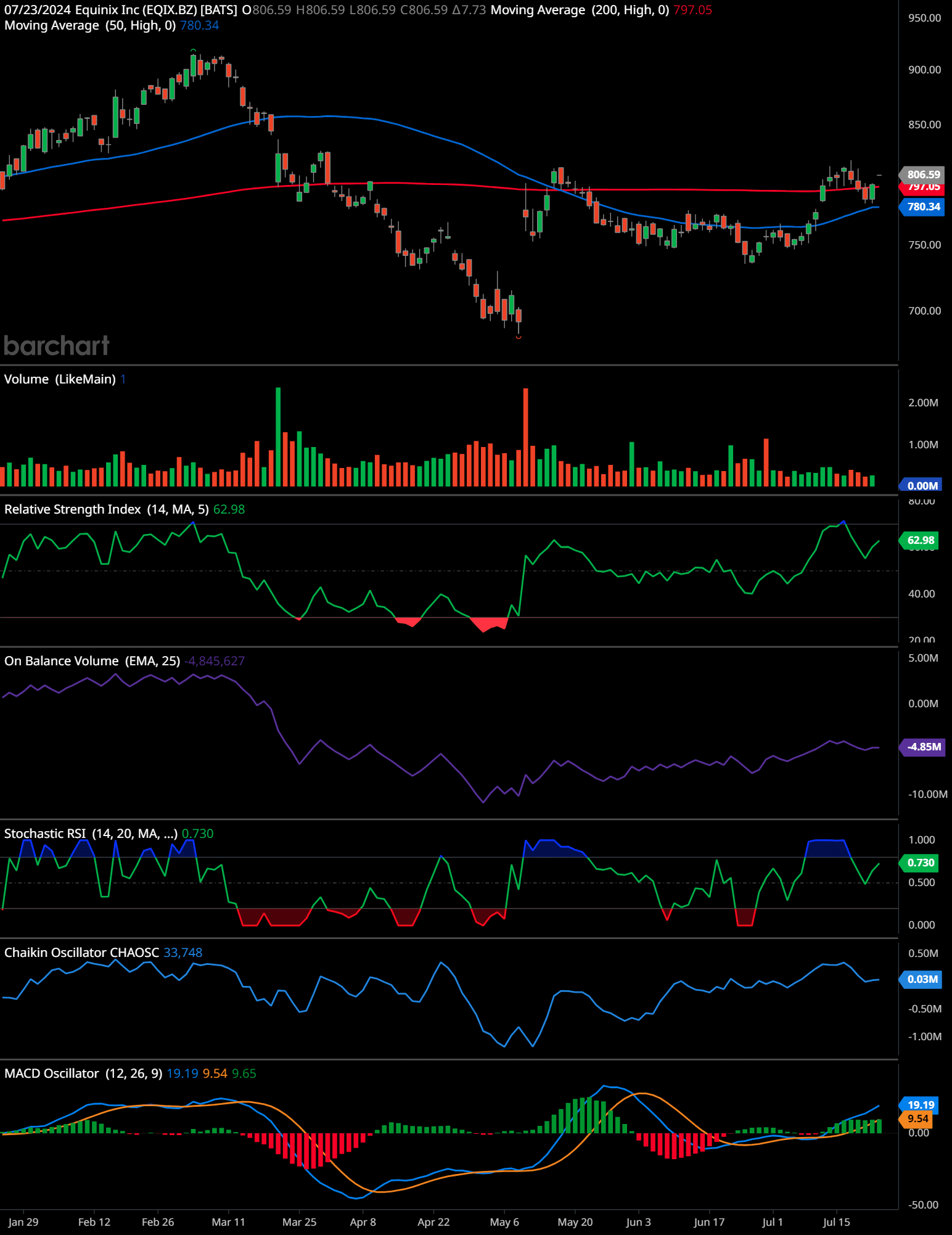Click the 0.00M volume axis tag
This screenshot has width=952, height=1235.
(921, 486)
